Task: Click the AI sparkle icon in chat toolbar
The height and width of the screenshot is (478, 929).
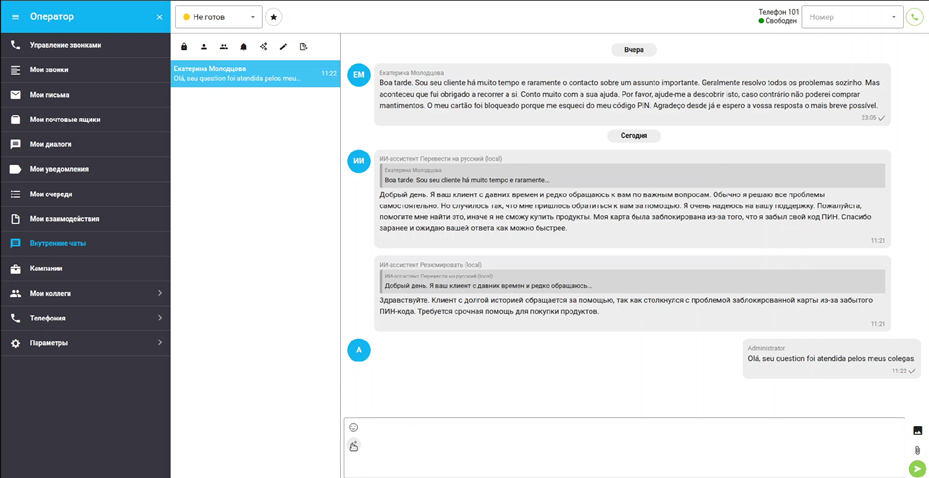Action: 264,46
